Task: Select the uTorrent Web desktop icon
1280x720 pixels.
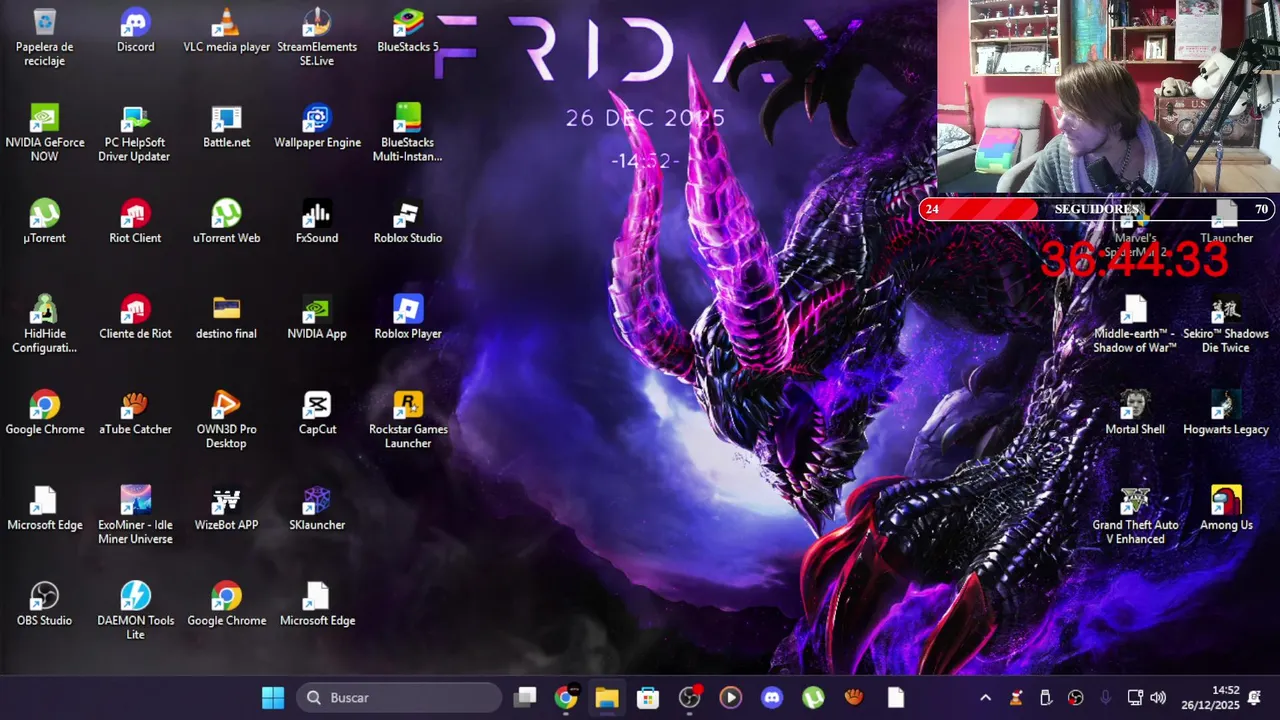Action: [226, 221]
